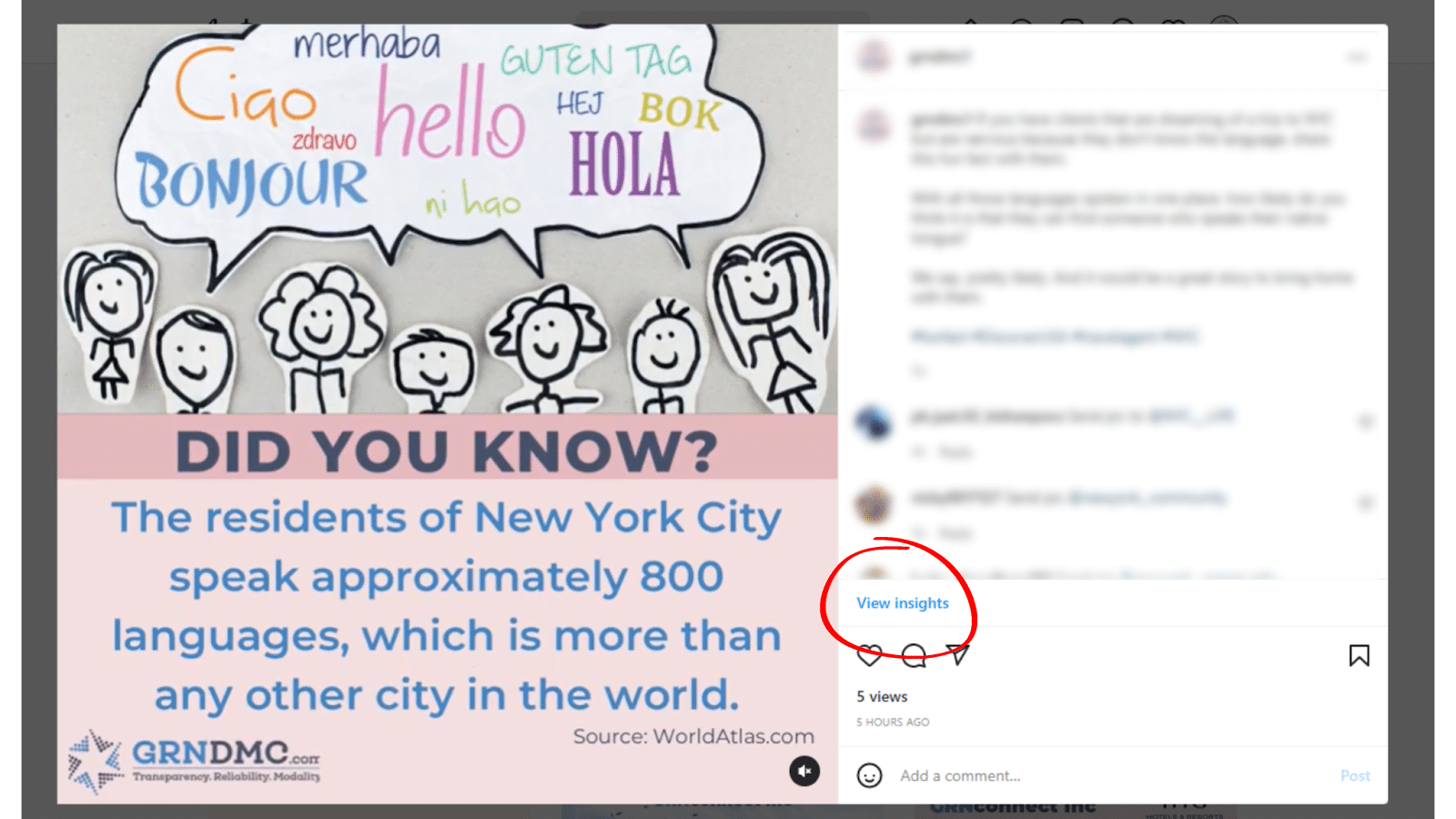Open comments via the speech bubble icon
This screenshot has width=1456, height=819.
coord(914,655)
